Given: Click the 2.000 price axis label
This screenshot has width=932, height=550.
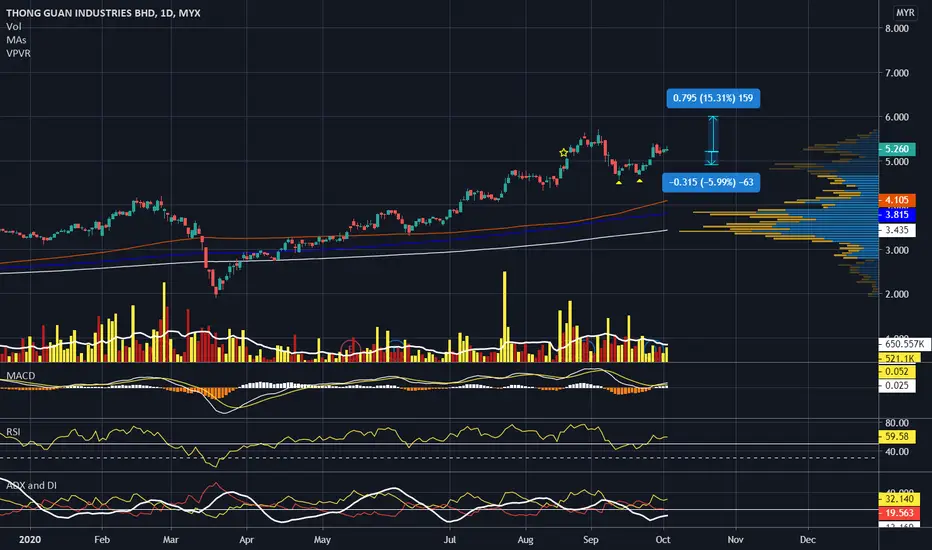Looking at the screenshot, I should click(x=897, y=294).
